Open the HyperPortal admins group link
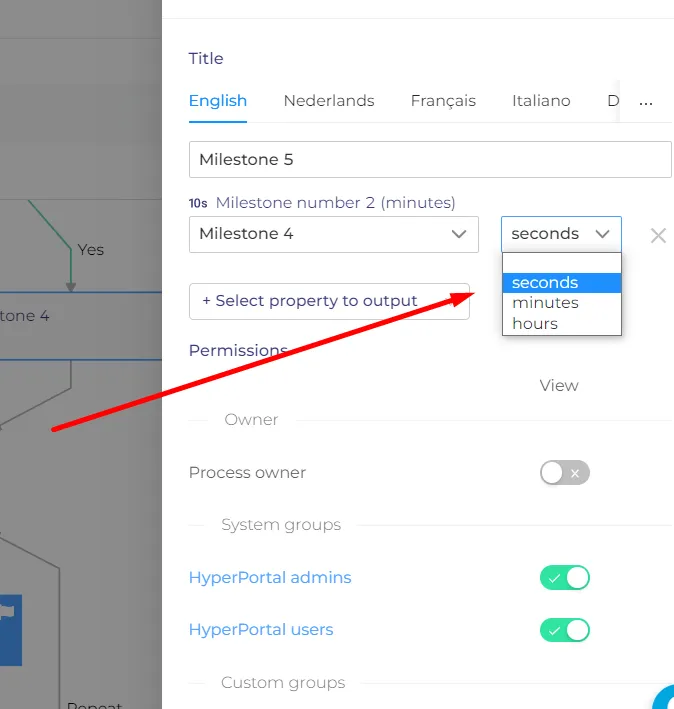 270,578
